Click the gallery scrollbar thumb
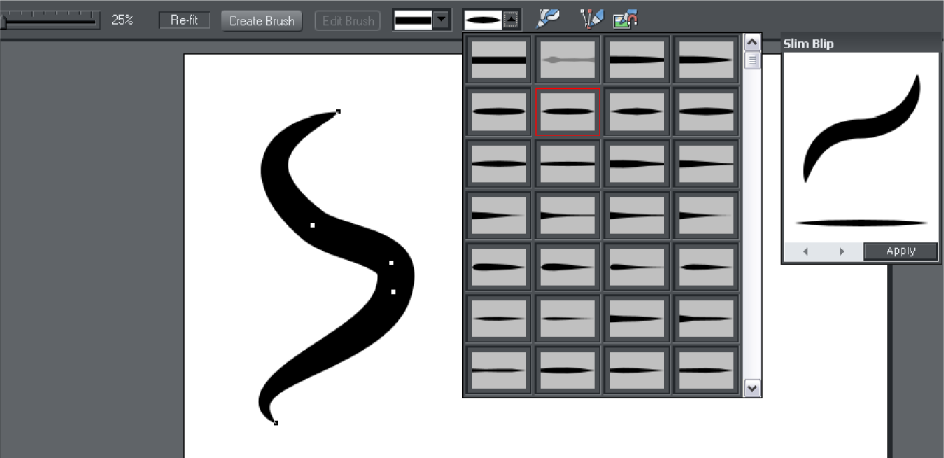The width and height of the screenshot is (944, 458). coord(753,60)
